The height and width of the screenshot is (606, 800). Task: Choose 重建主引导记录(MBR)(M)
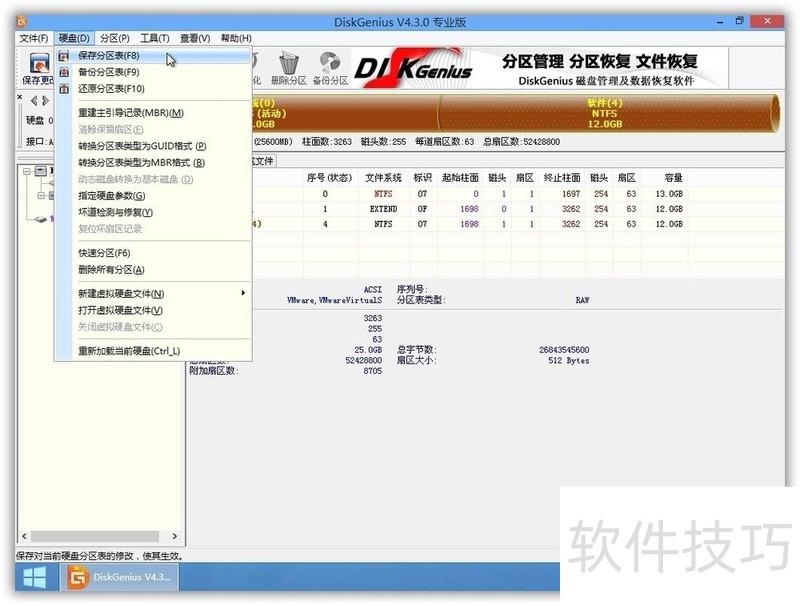(x=153, y=113)
